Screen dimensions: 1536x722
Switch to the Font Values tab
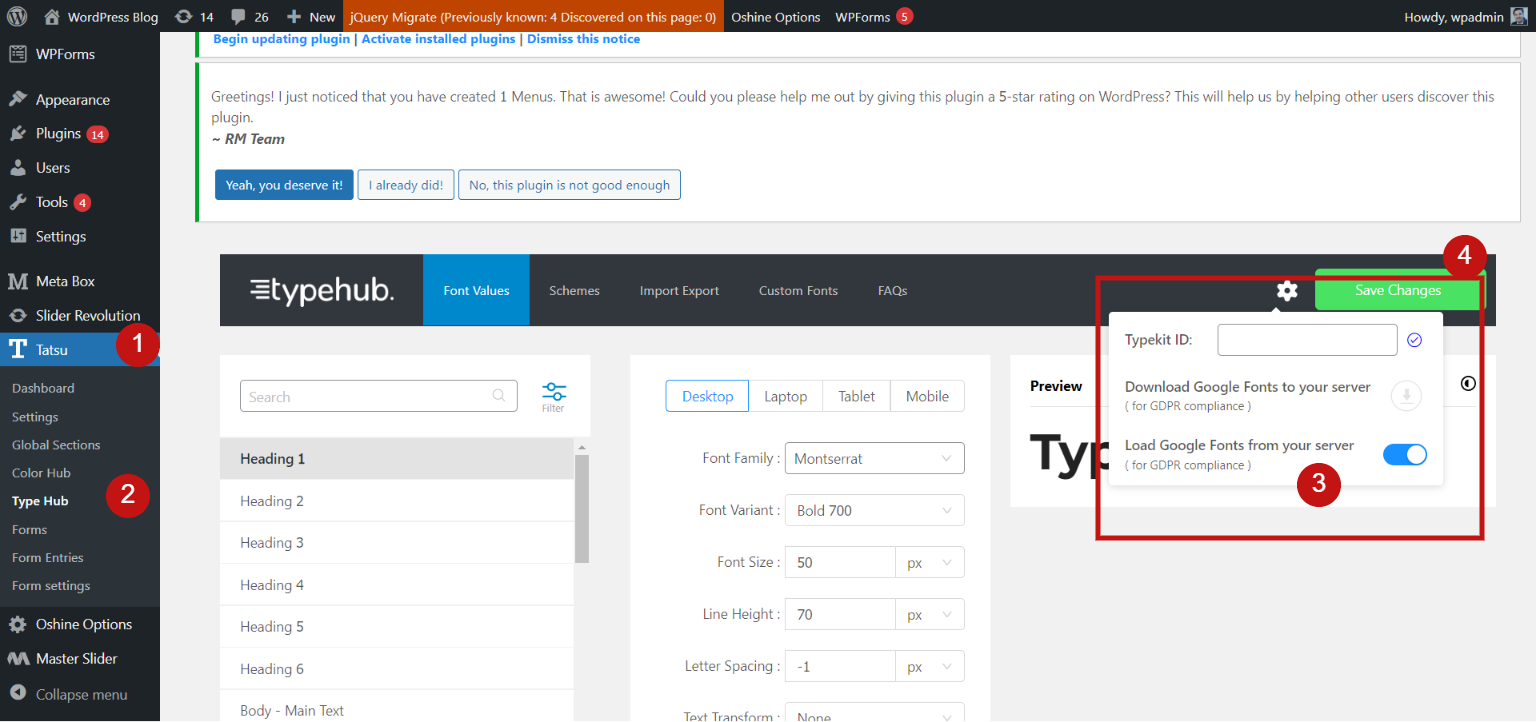(x=476, y=290)
